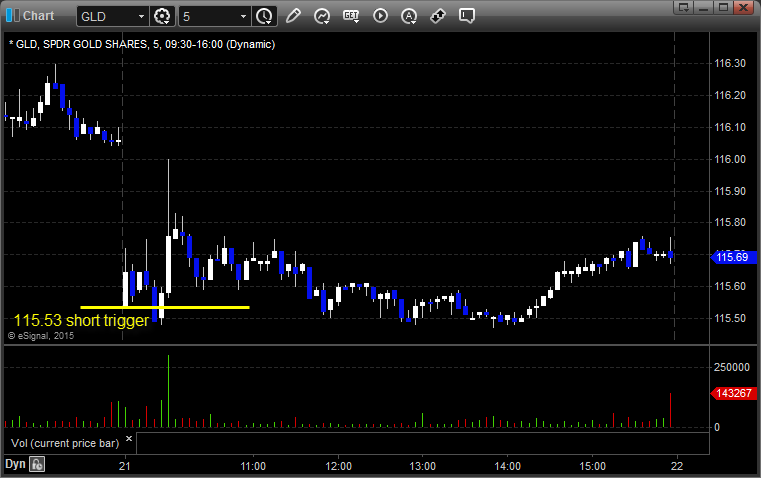Click the circled A alert icon
The height and width of the screenshot is (478, 761).
[x=409, y=16]
